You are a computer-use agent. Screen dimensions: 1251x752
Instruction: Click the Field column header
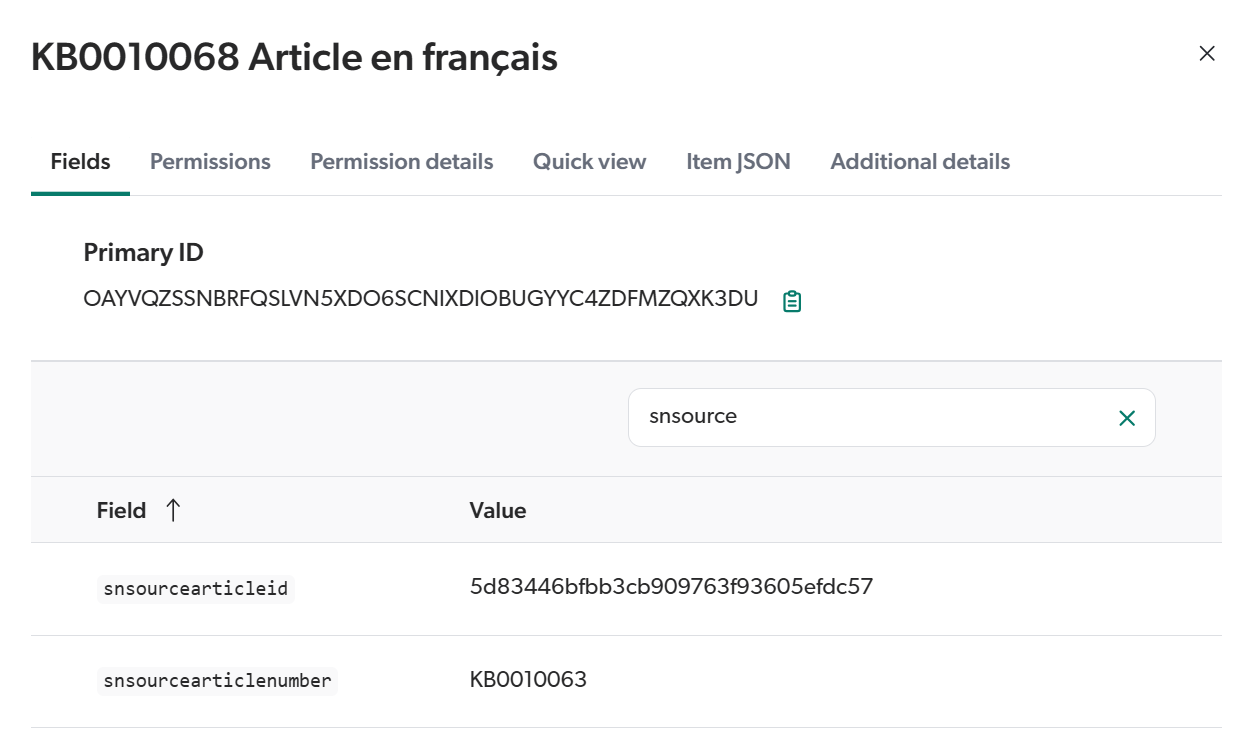[x=121, y=510]
